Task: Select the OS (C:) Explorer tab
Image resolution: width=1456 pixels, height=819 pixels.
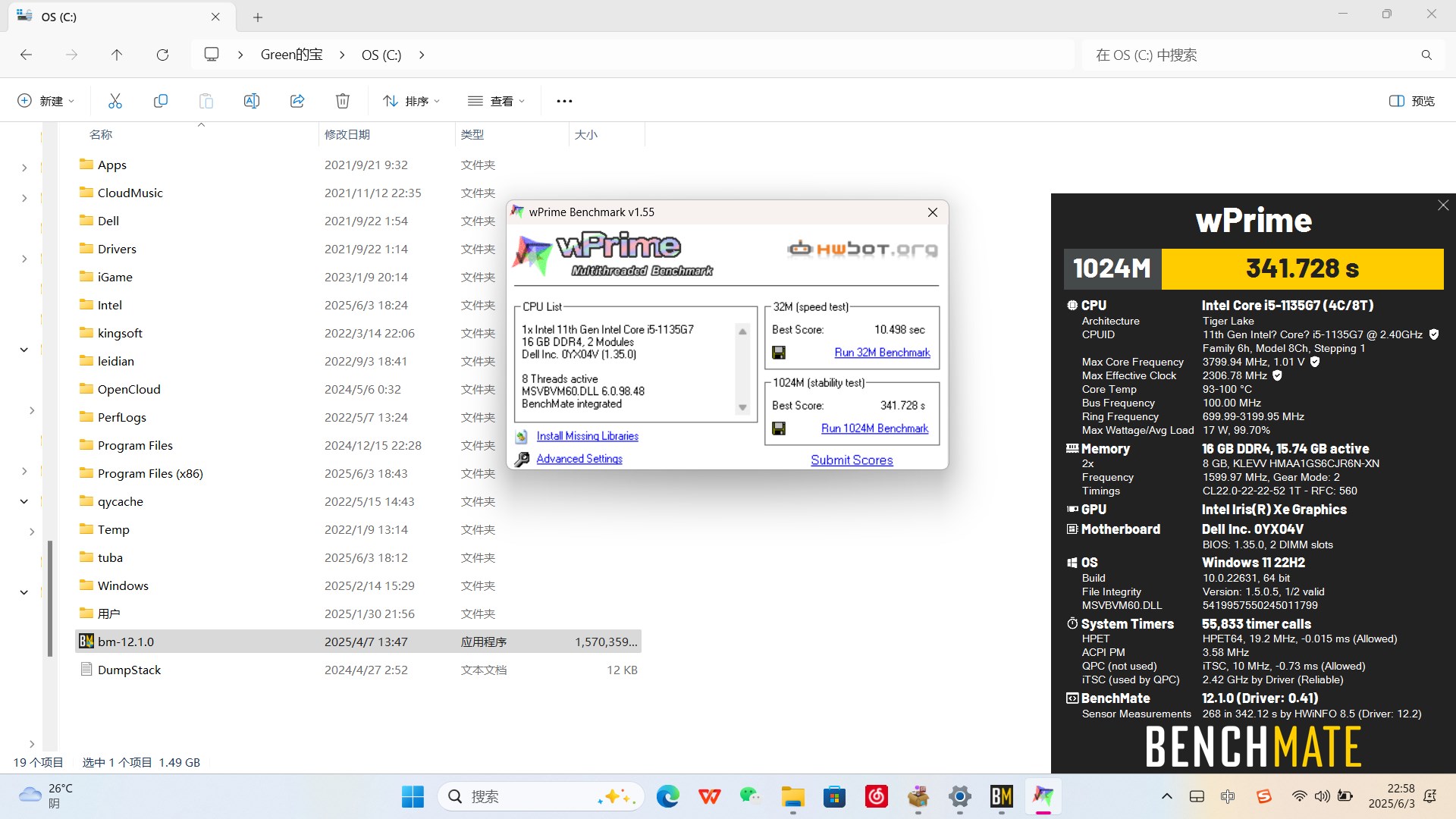Action: pos(120,17)
